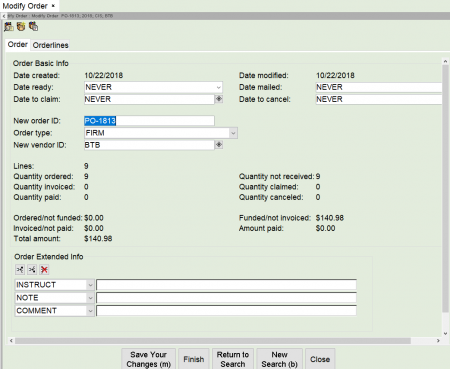Click the Date to cancel input field
450x369 pixels.
point(379,99)
